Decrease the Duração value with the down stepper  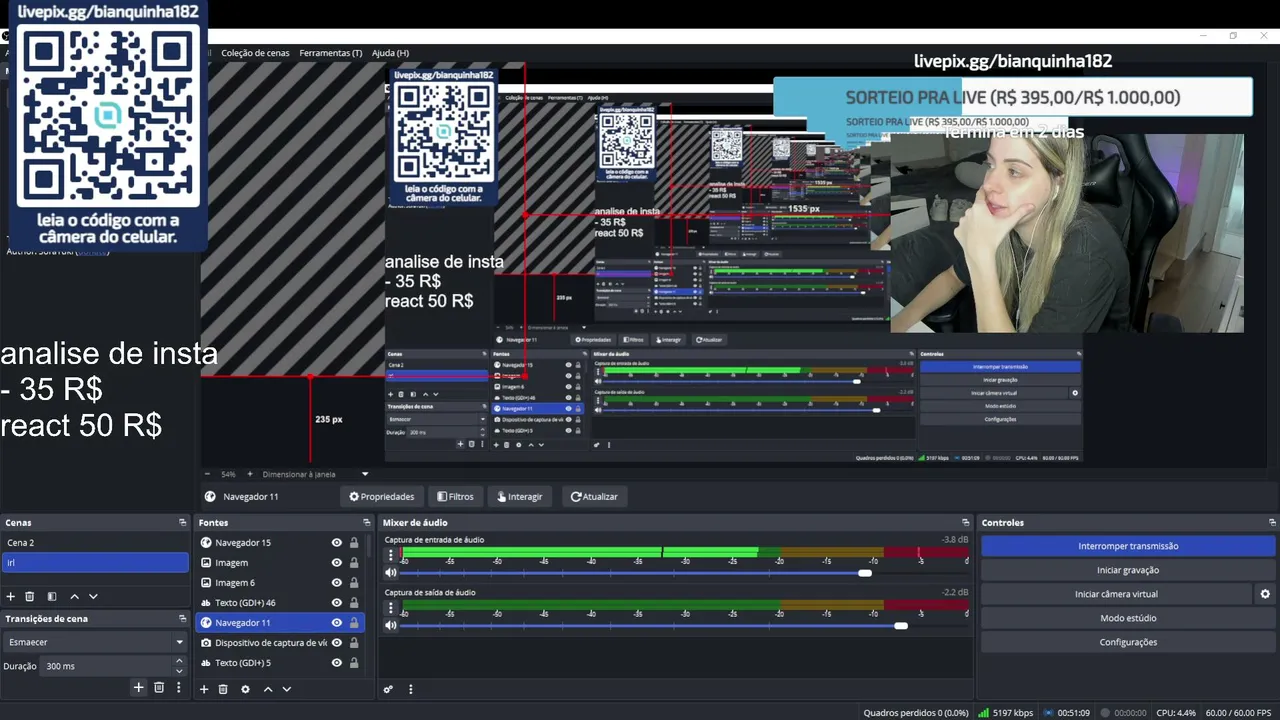[x=180, y=670]
